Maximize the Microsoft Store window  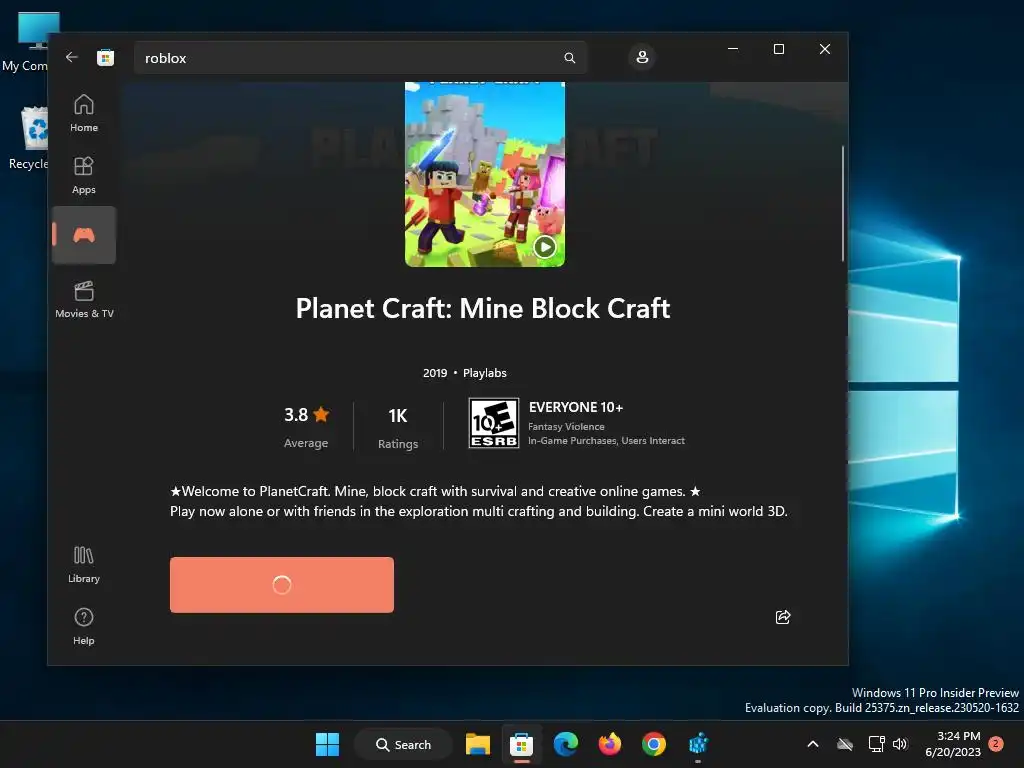click(778, 49)
